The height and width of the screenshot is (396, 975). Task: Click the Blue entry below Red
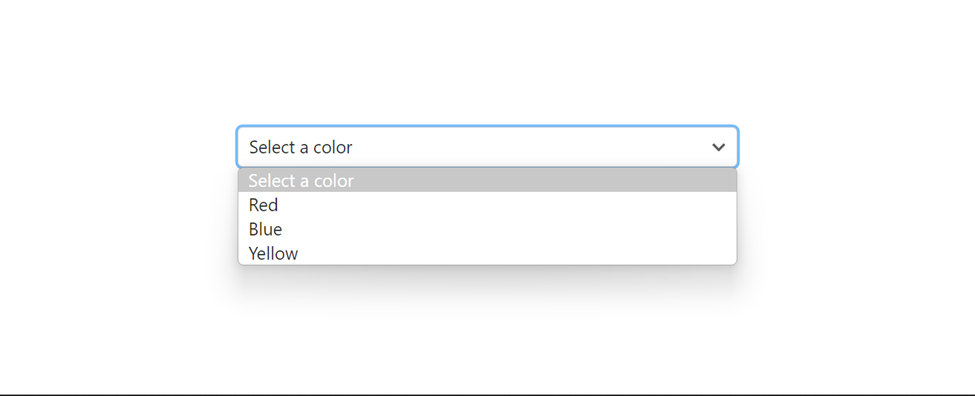487,229
